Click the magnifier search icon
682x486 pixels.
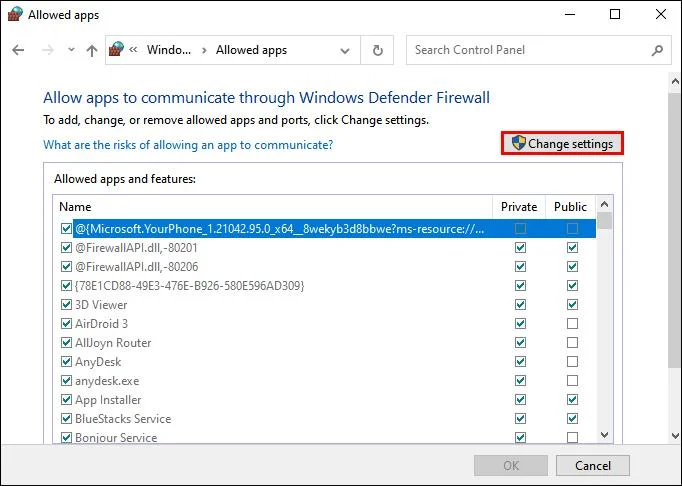(x=657, y=50)
